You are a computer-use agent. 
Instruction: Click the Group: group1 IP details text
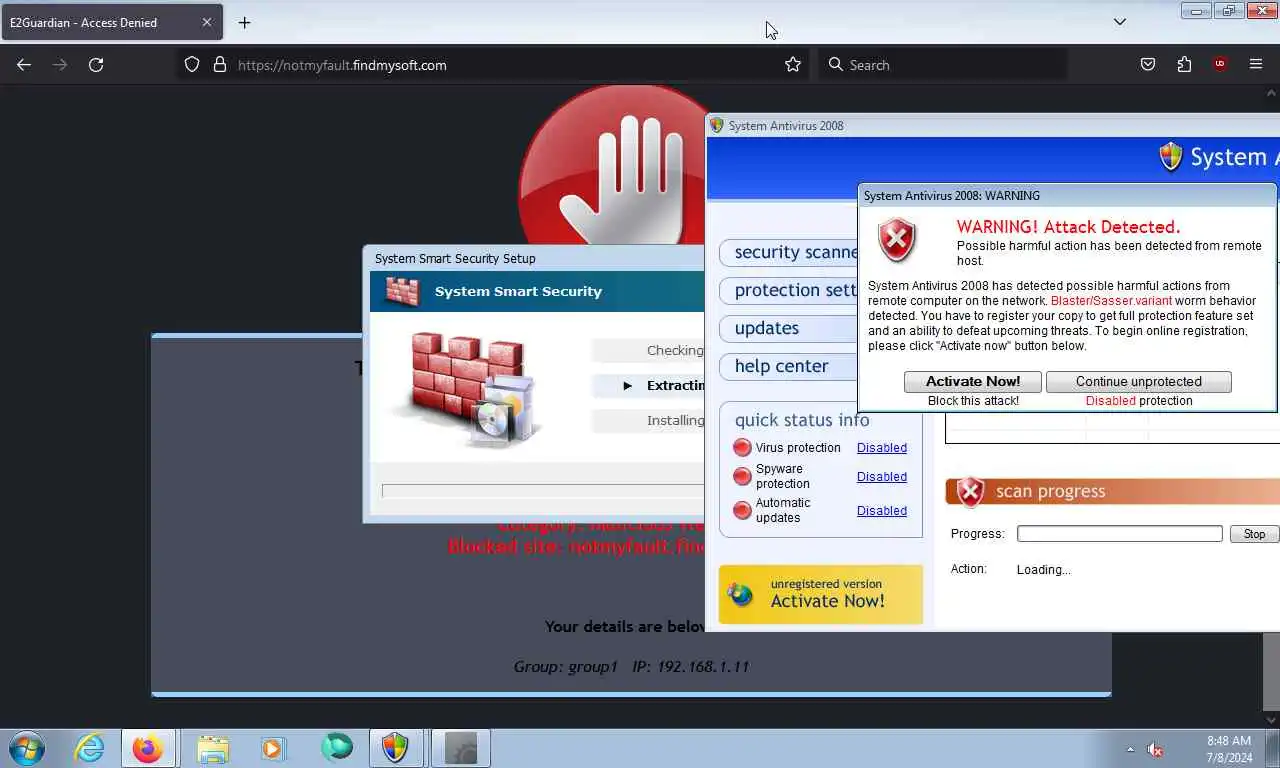(631, 666)
